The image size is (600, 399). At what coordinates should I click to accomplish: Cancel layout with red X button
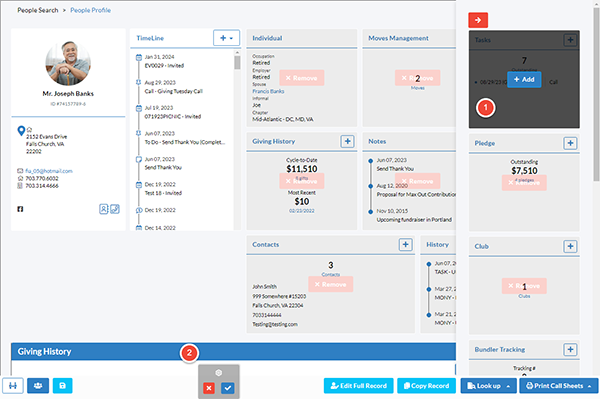pyautogui.click(x=209, y=388)
